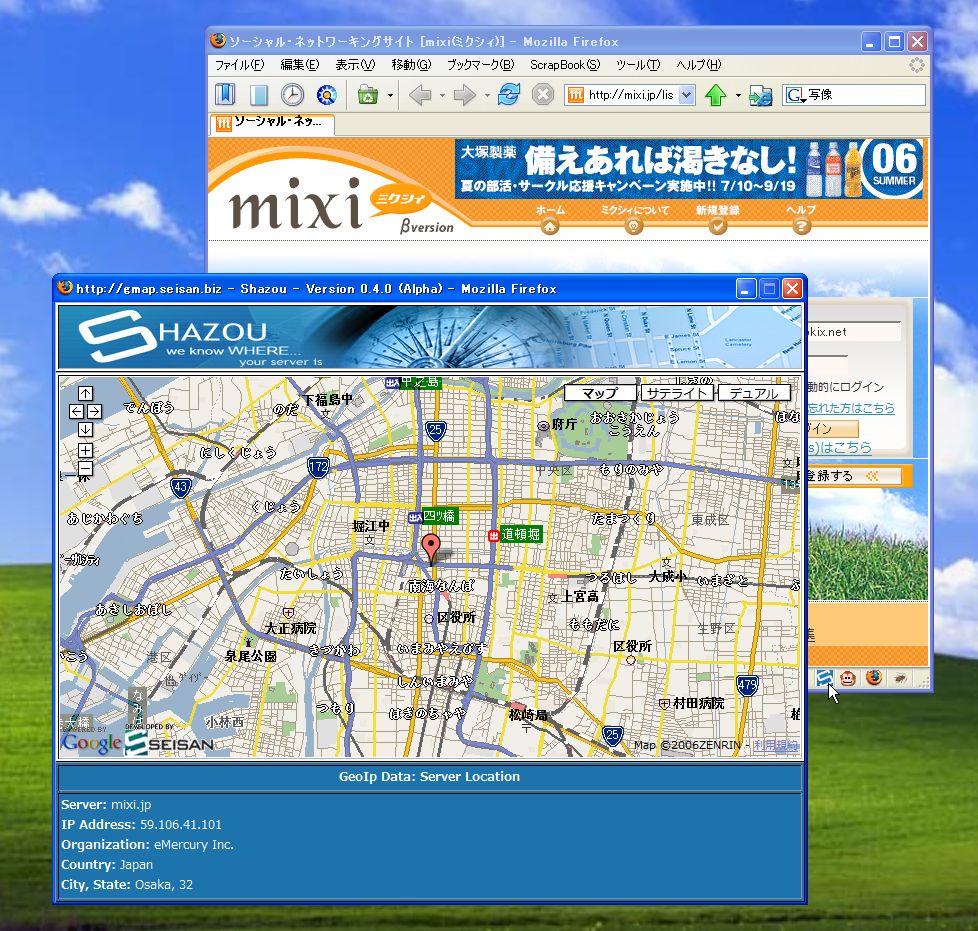The height and width of the screenshot is (931, 978).
Task: Open the ScrapBook folder dropdown arrow in mixi toolbar
Action: tap(390, 95)
